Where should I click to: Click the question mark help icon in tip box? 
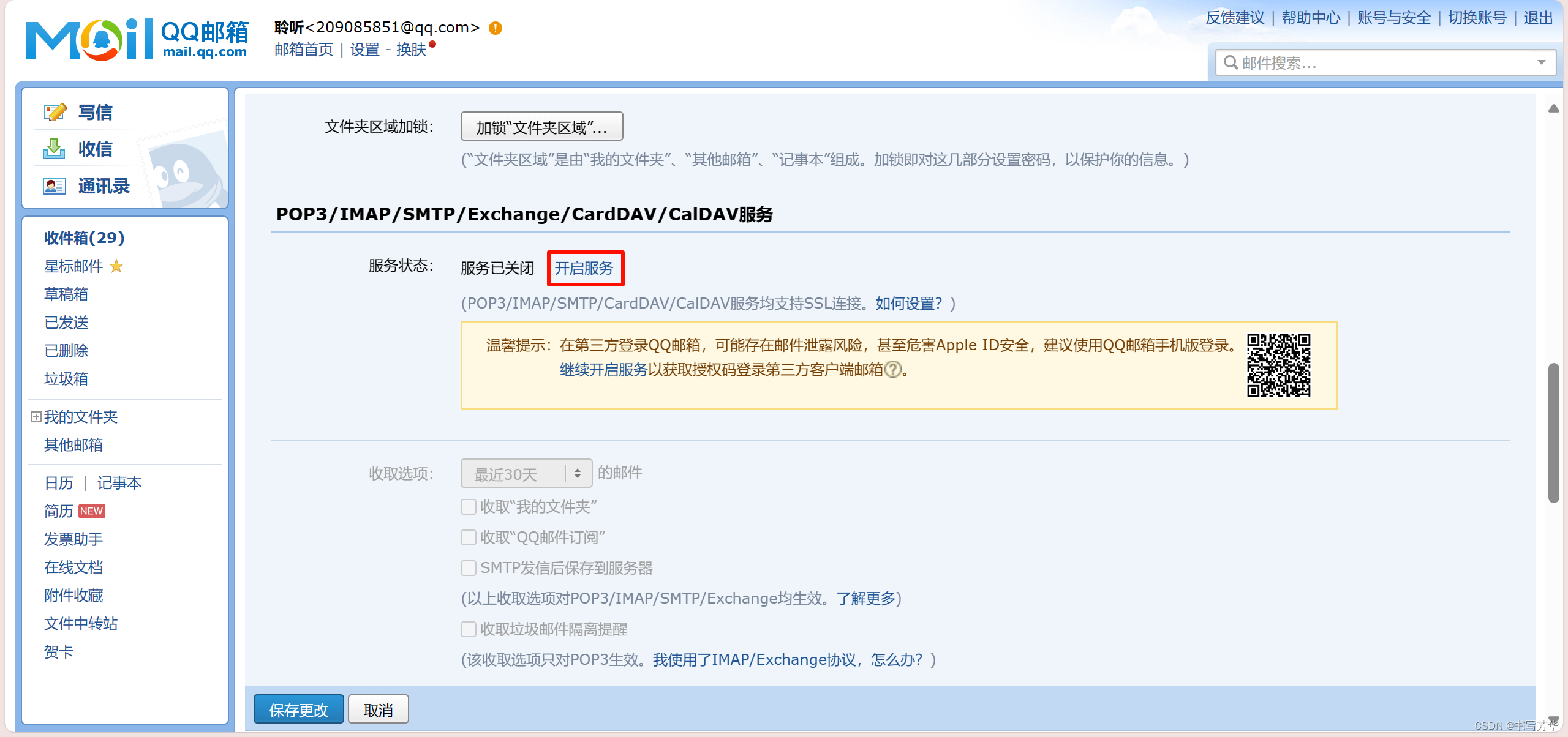click(894, 370)
